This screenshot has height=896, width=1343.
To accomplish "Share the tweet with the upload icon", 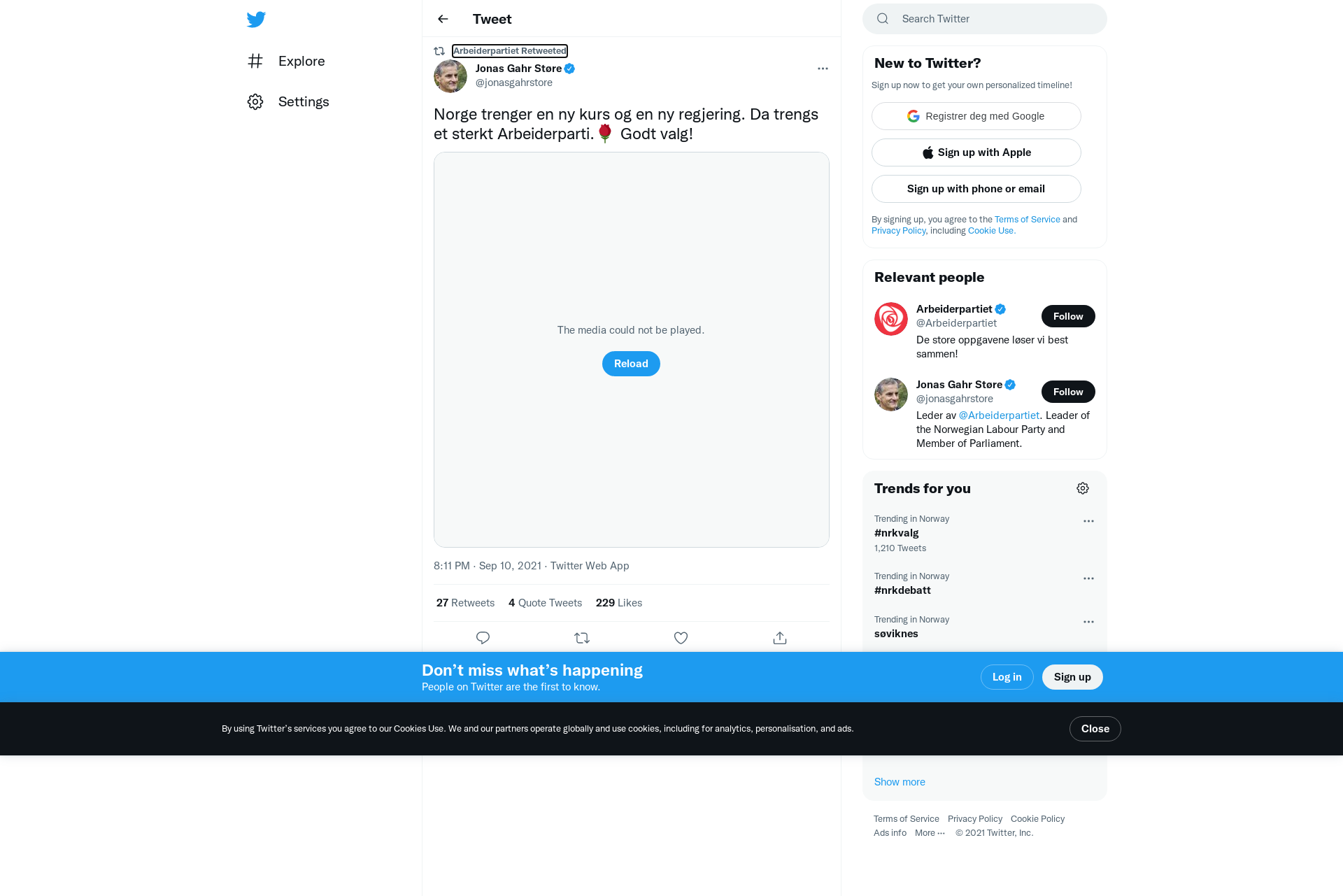I will point(780,638).
